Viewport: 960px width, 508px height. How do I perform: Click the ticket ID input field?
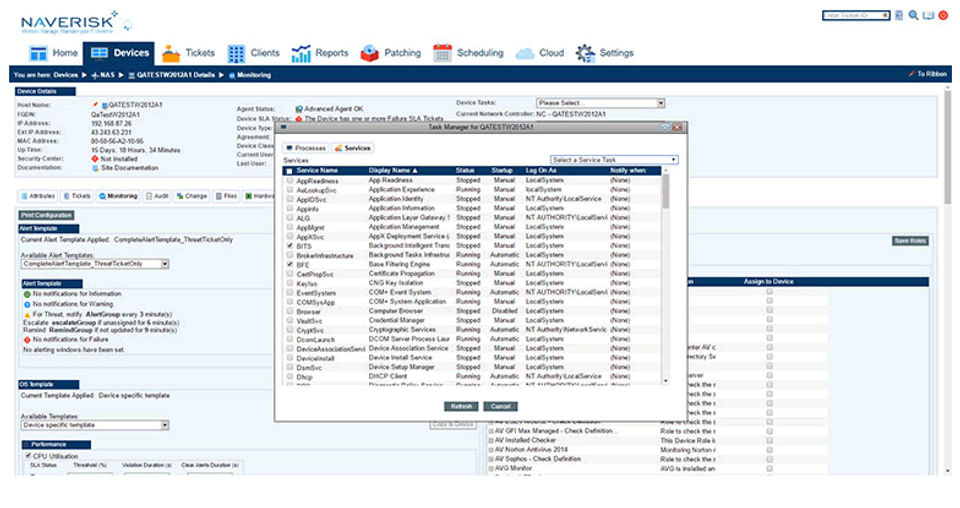[x=856, y=15]
